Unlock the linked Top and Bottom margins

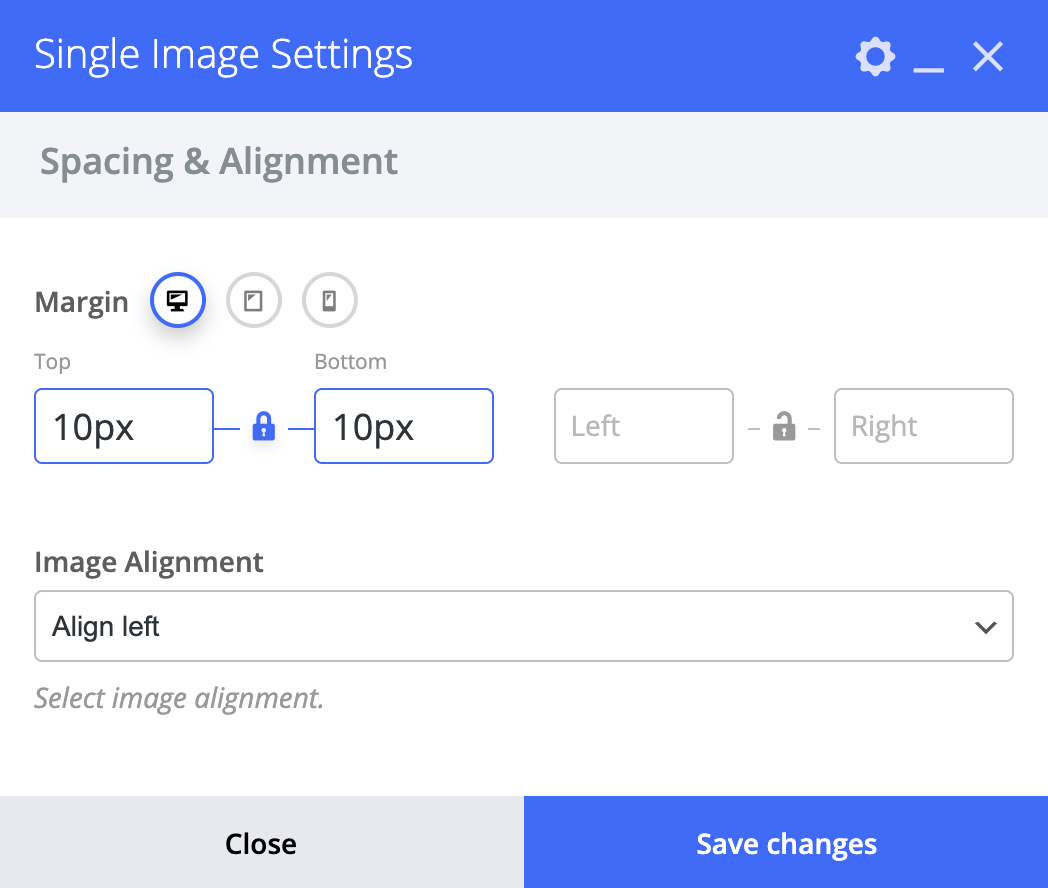pyautogui.click(x=263, y=427)
